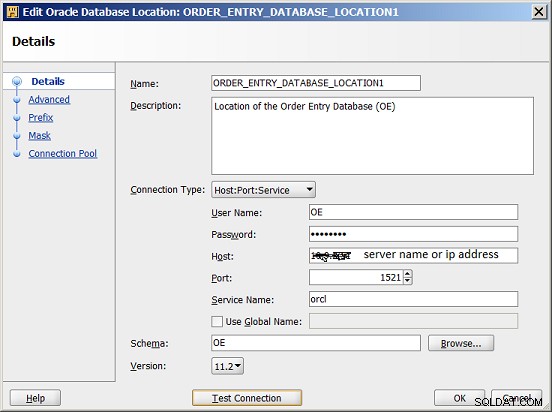Image resolution: width=552 pixels, height=412 pixels.
Task: Increase the Port value with up arrow
Action: point(408,274)
